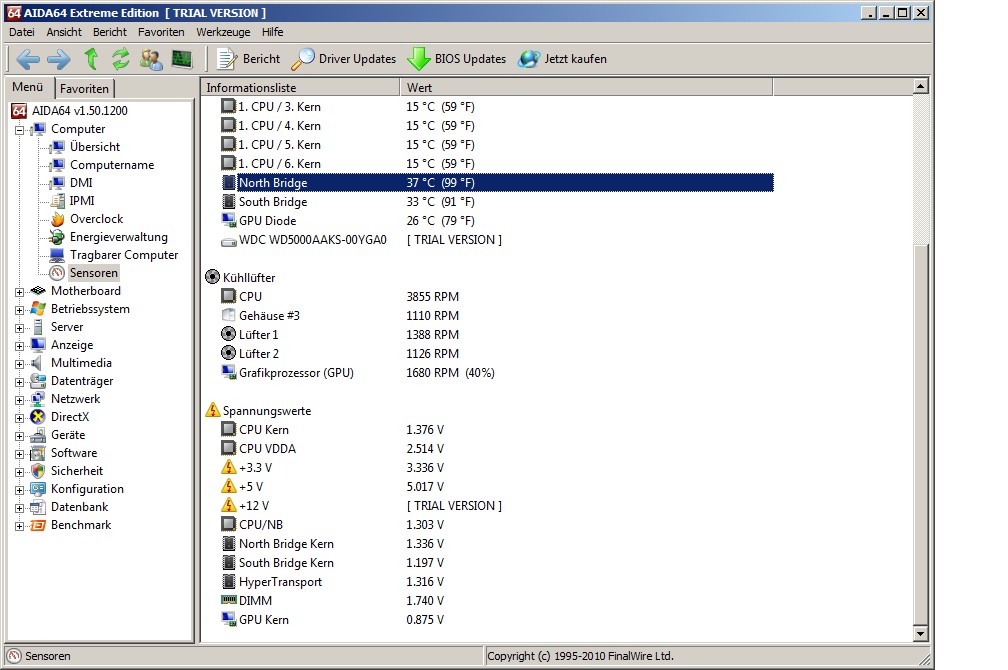Click the Informationsliste column header
The image size is (1008, 670).
tap(300, 87)
